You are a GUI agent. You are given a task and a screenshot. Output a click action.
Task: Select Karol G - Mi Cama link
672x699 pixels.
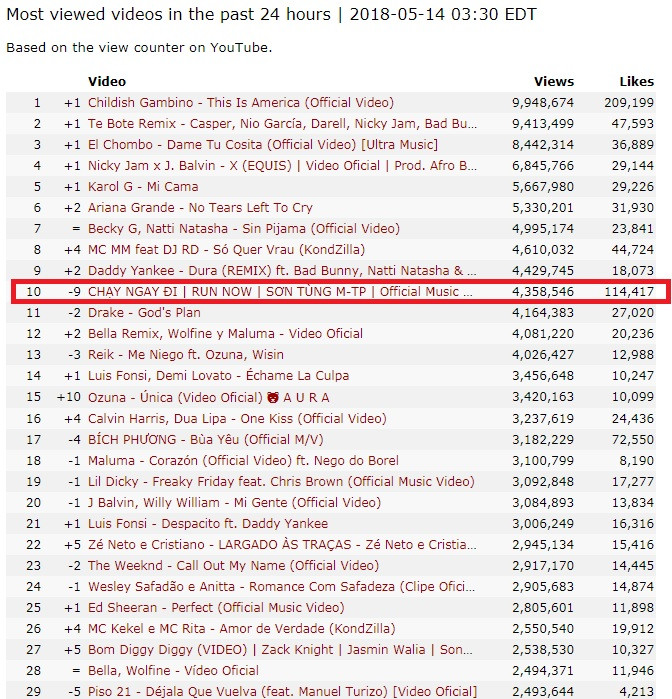(143, 186)
